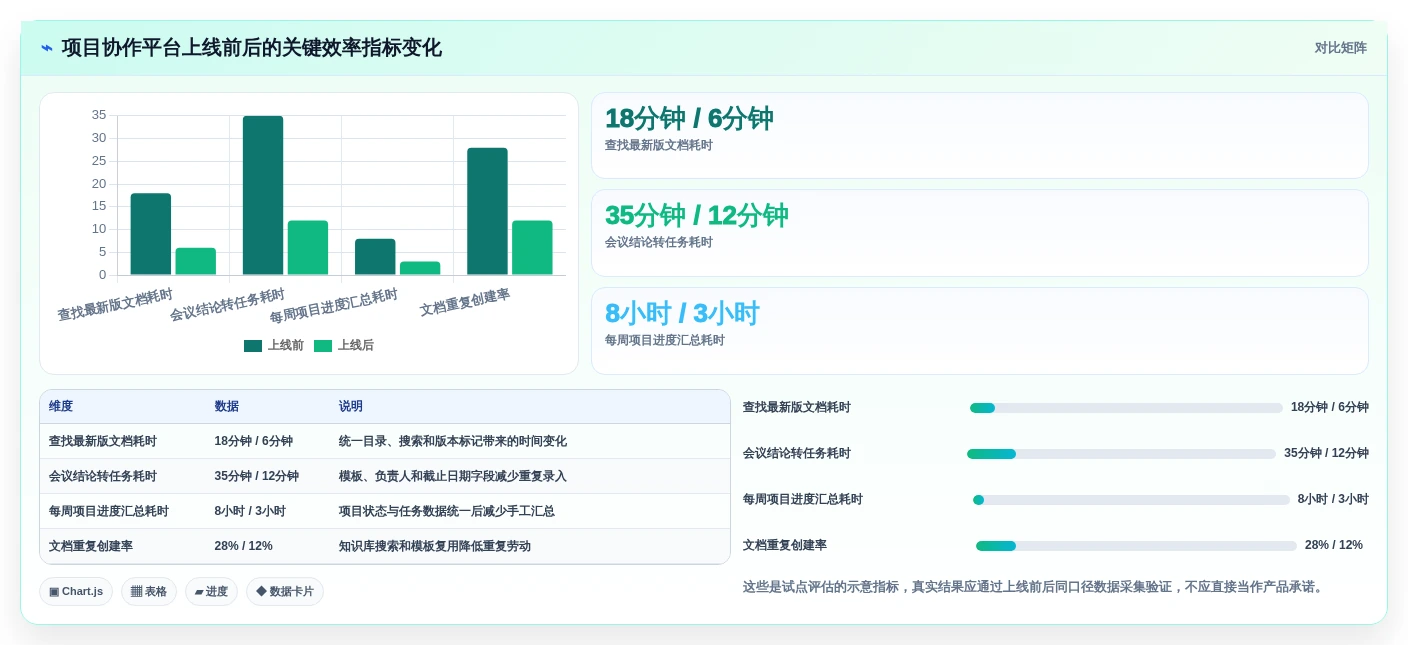Image resolution: width=1408 pixels, height=645 pixels.
Task: Click the 上线后 bar for 文档重复创建率
Action: pos(532,248)
